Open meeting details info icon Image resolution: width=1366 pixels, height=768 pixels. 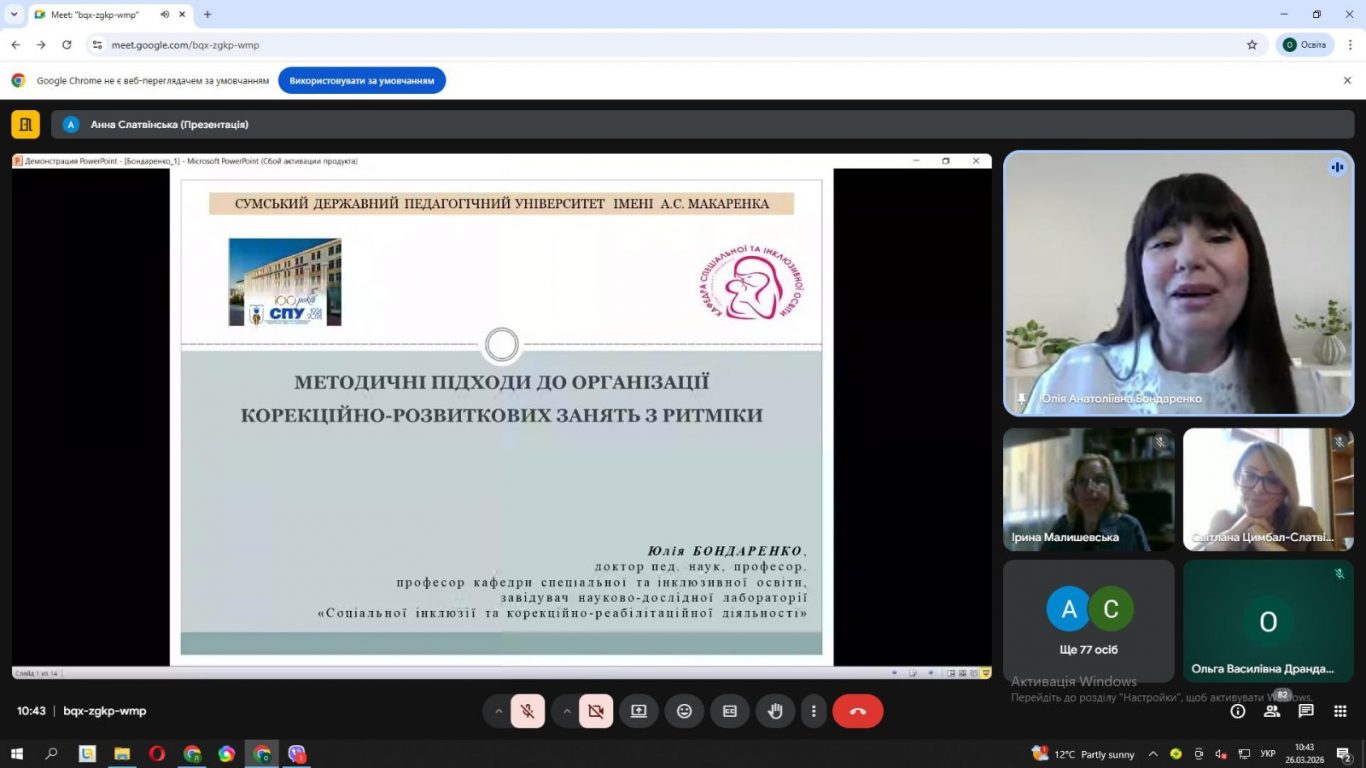pyautogui.click(x=1238, y=711)
